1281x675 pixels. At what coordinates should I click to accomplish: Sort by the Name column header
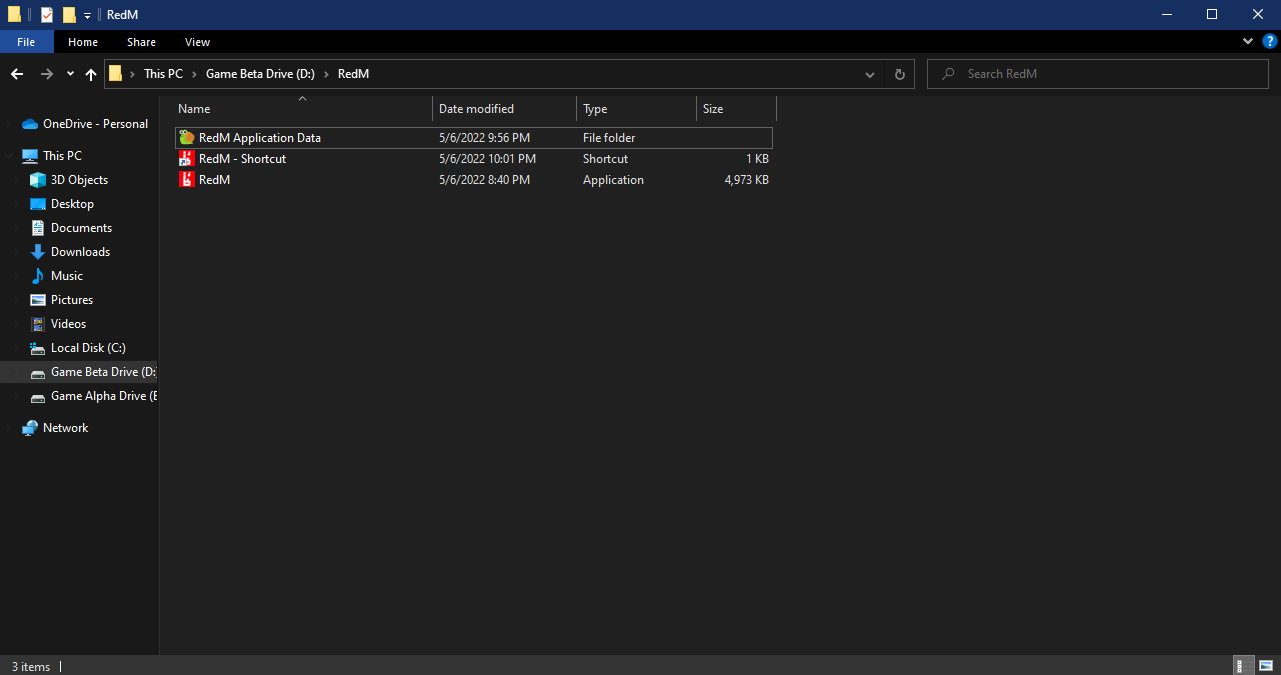click(x=303, y=109)
